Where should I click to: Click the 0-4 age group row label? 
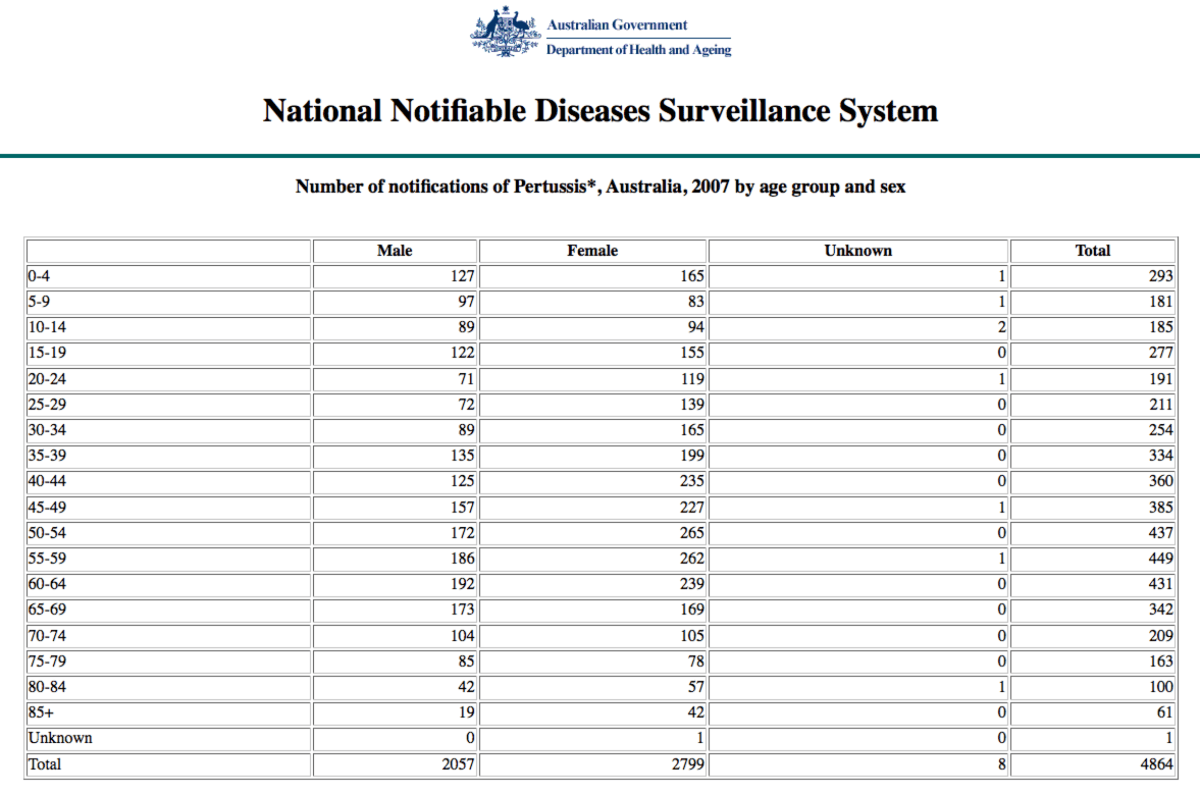click(x=38, y=276)
